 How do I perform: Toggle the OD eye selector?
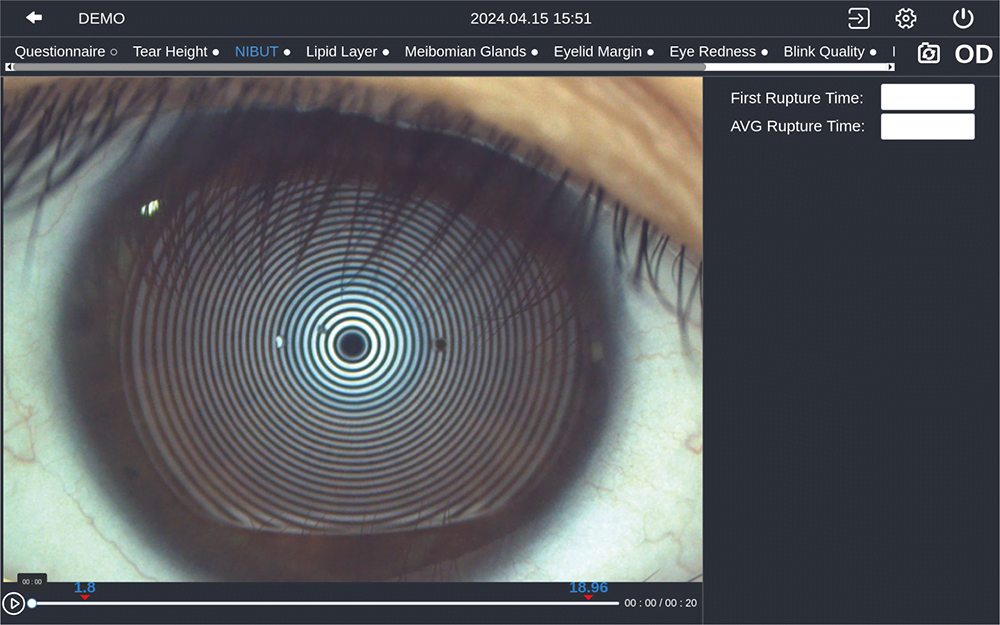973,54
